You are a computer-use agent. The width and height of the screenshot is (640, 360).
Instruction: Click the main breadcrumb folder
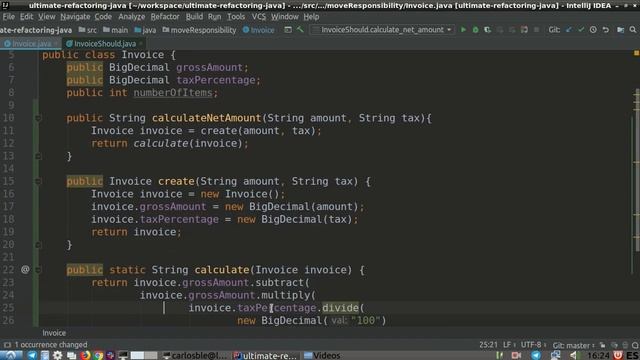(x=116, y=30)
